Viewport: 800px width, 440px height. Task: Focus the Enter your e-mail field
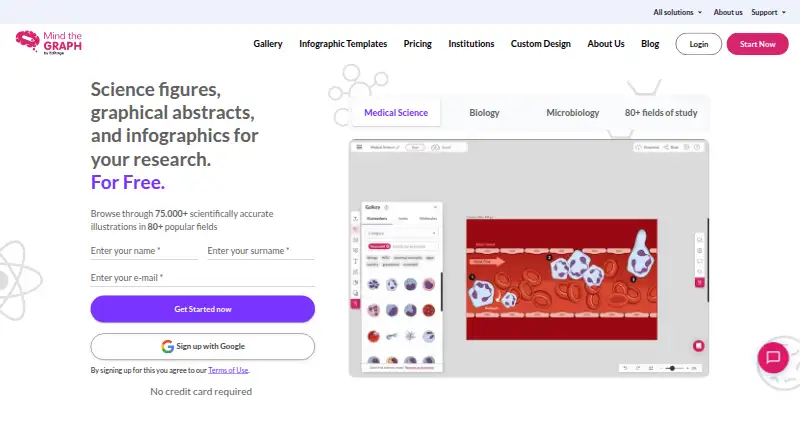203,278
